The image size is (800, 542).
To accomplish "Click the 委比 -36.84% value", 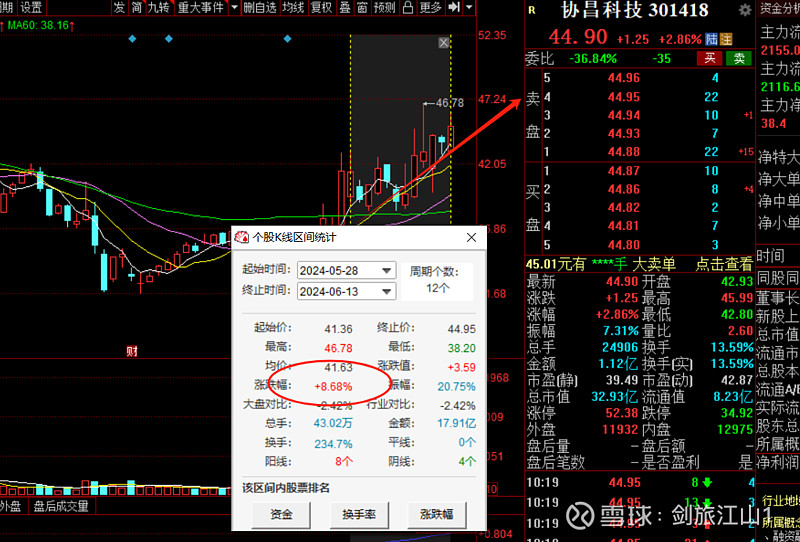I will (x=593, y=59).
